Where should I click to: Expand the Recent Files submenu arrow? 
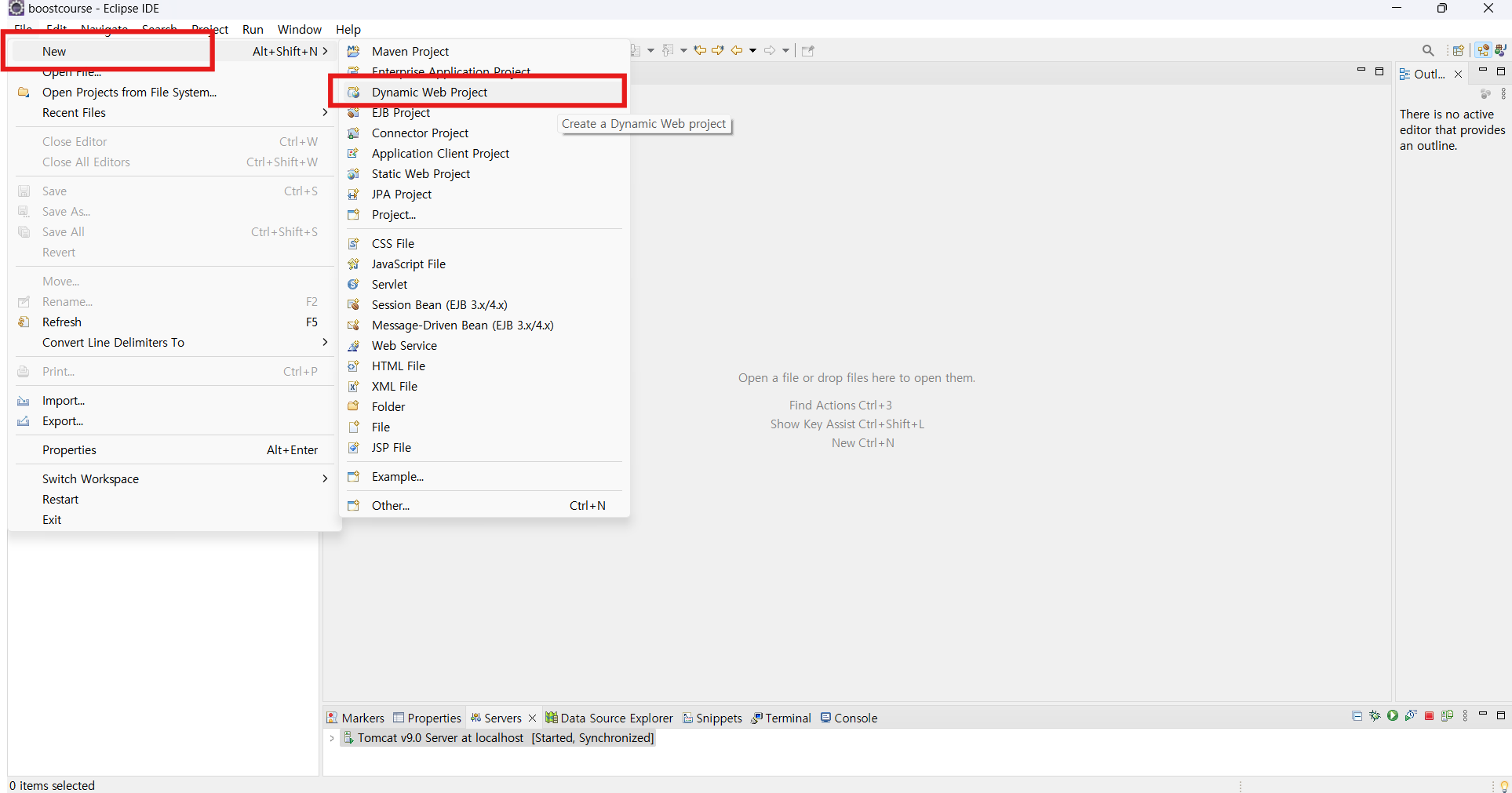(x=325, y=112)
